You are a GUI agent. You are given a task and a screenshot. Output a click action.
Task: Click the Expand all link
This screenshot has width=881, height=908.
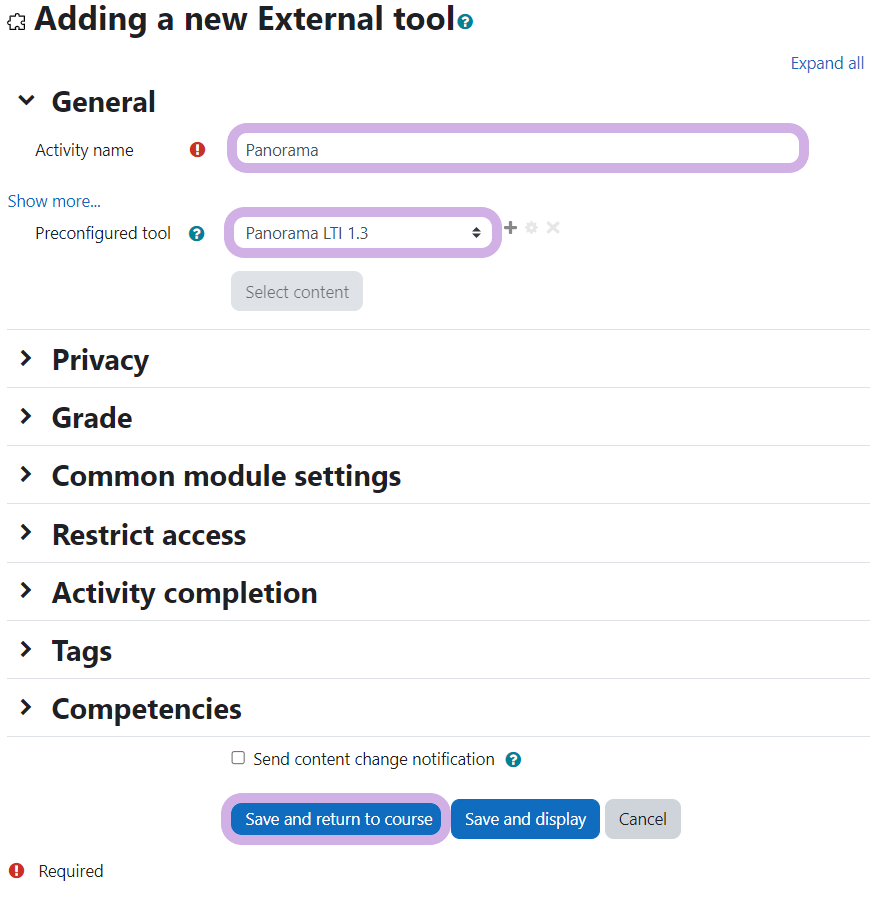tap(827, 63)
